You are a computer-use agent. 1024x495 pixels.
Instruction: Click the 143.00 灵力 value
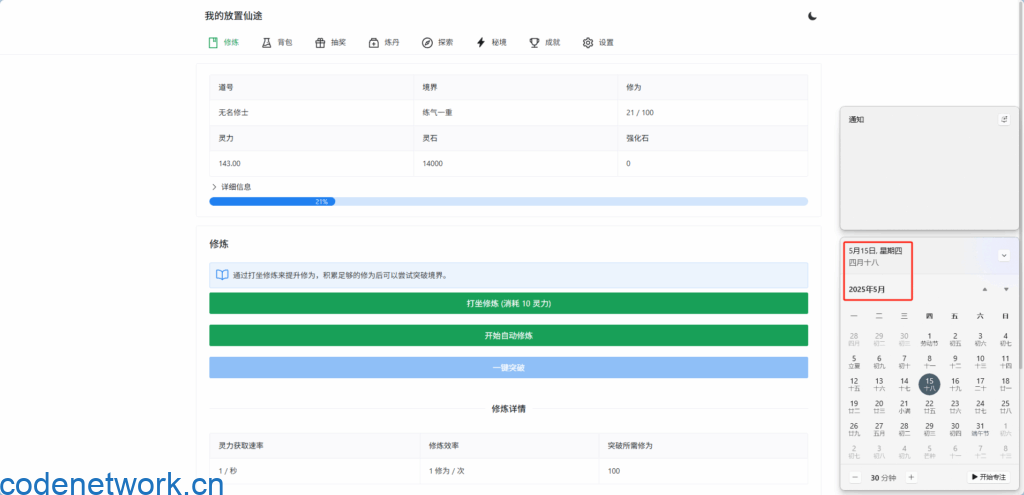click(229, 163)
